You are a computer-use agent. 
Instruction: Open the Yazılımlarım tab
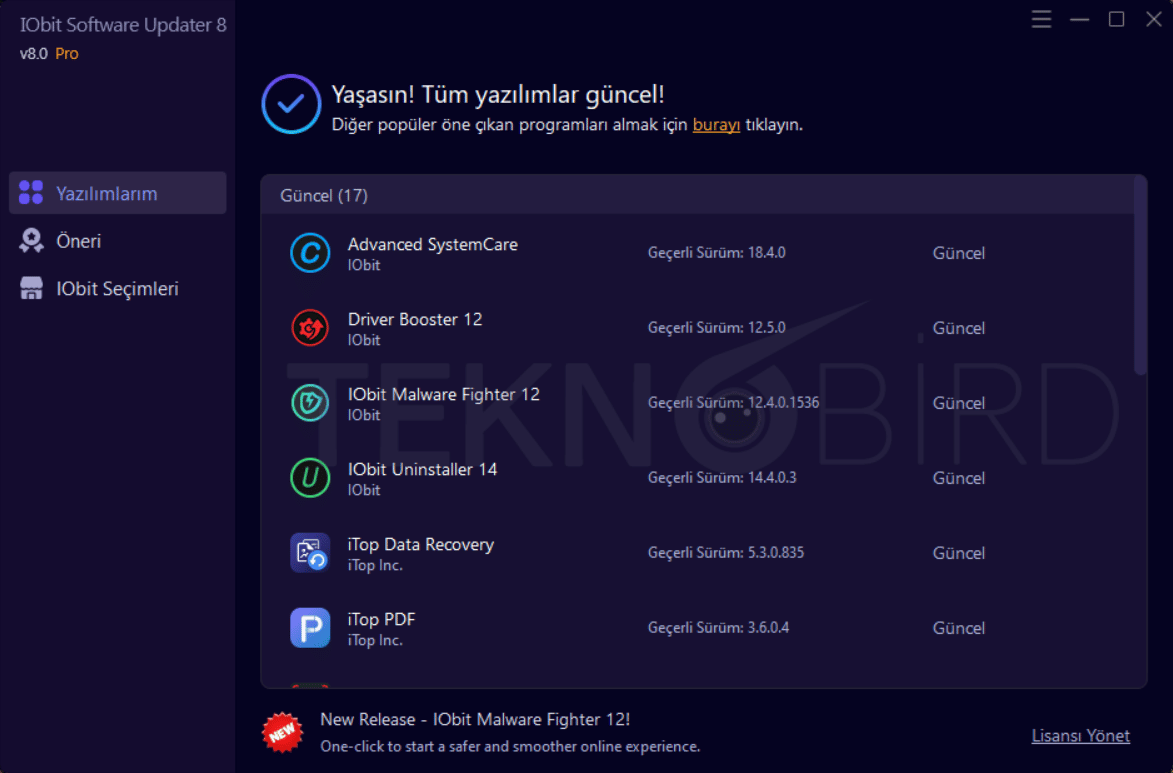(x=117, y=193)
